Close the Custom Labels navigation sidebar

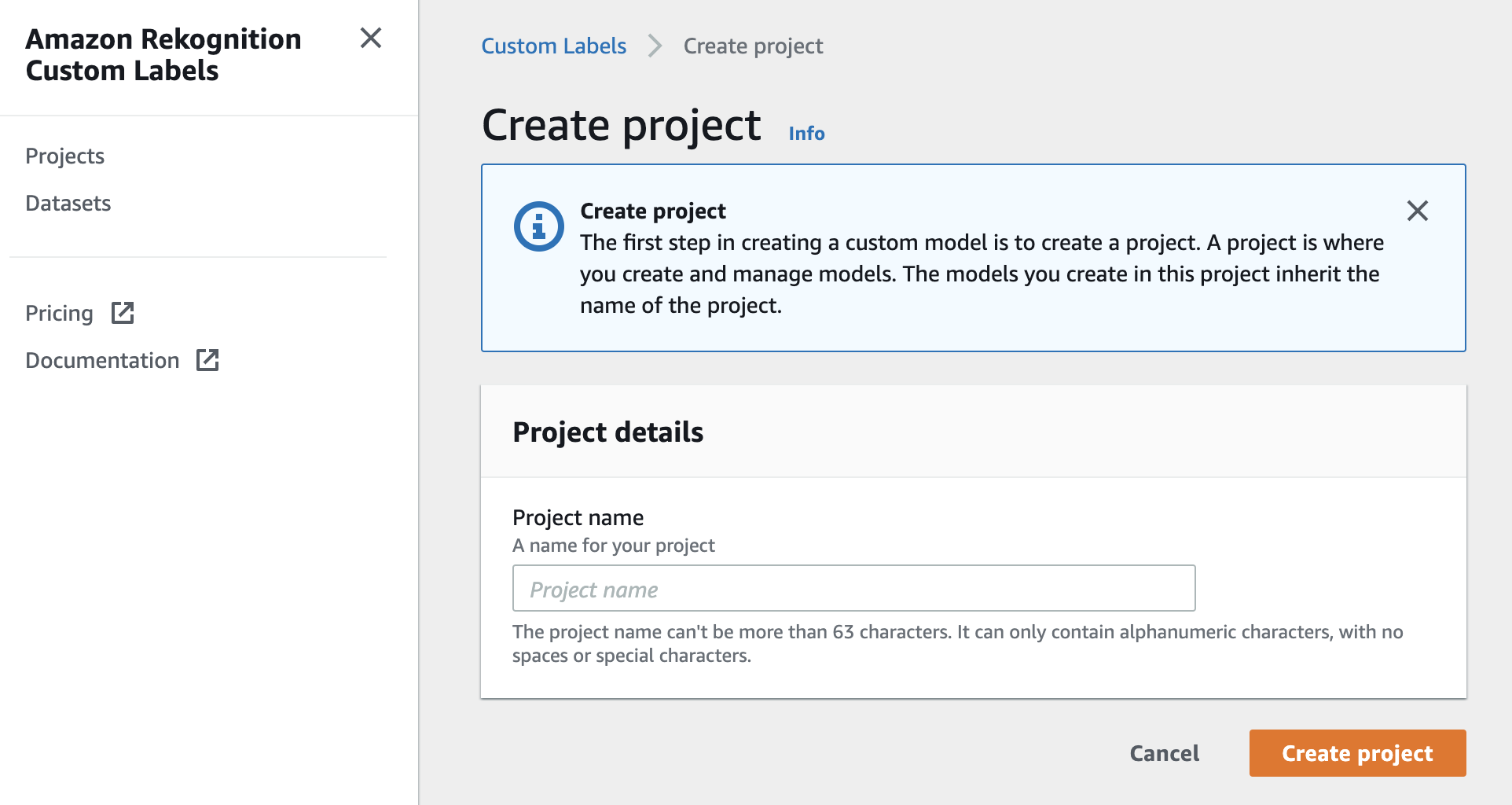pyautogui.click(x=371, y=38)
